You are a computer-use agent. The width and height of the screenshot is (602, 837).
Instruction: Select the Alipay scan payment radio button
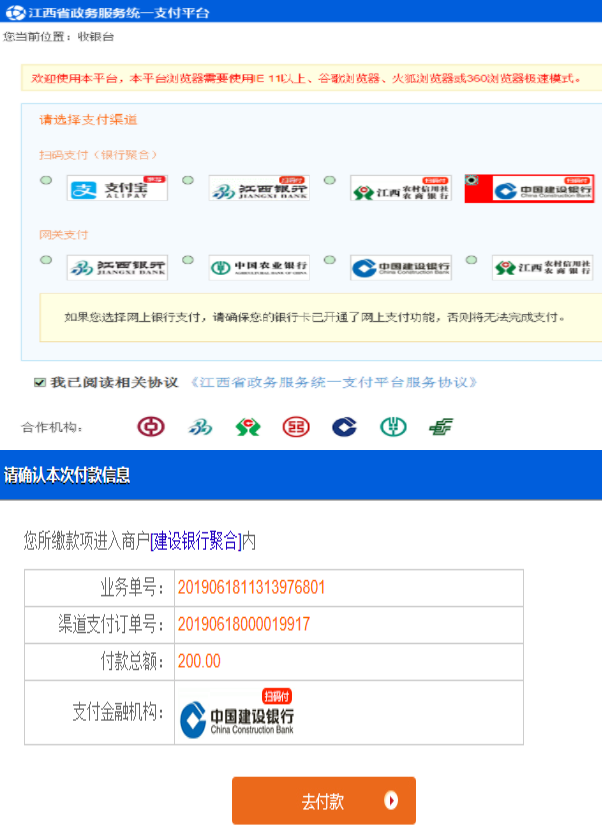point(46,180)
